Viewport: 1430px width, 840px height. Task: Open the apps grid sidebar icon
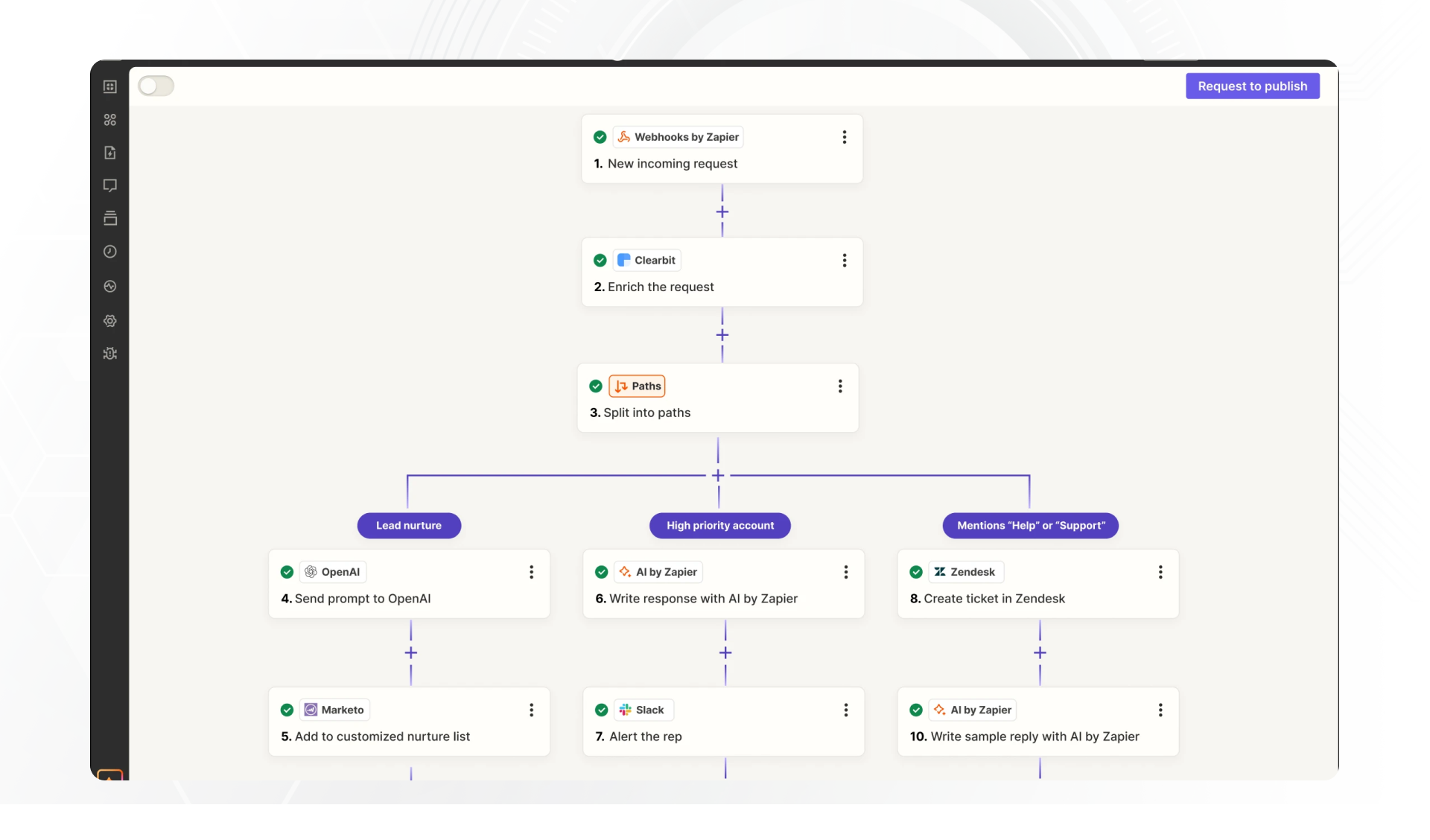[x=110, y=120]
